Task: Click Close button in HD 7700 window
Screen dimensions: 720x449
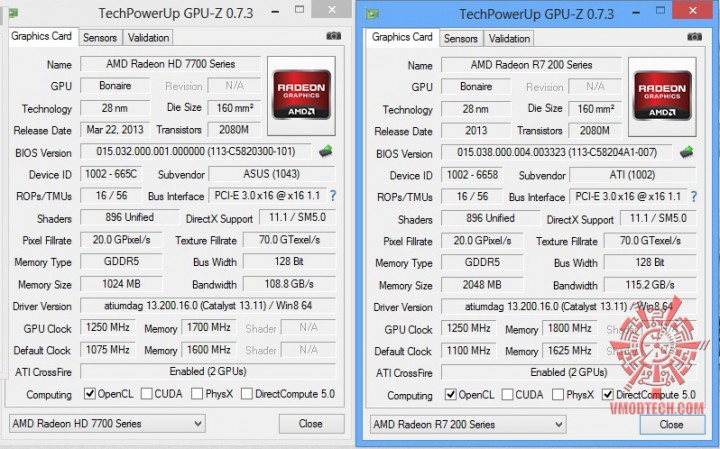Action: click(311, 423)
